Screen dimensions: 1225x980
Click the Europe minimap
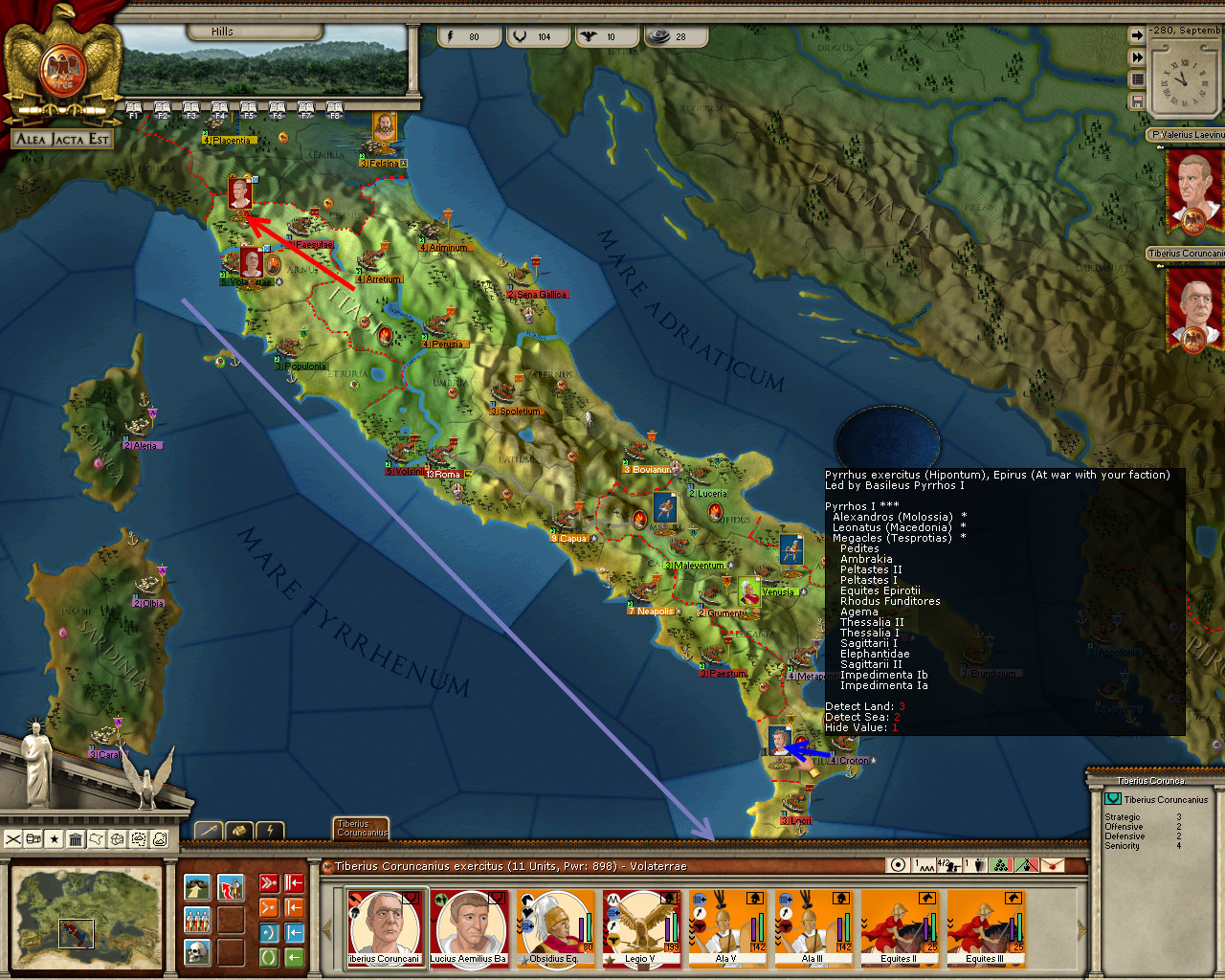[x=86, y=917]
